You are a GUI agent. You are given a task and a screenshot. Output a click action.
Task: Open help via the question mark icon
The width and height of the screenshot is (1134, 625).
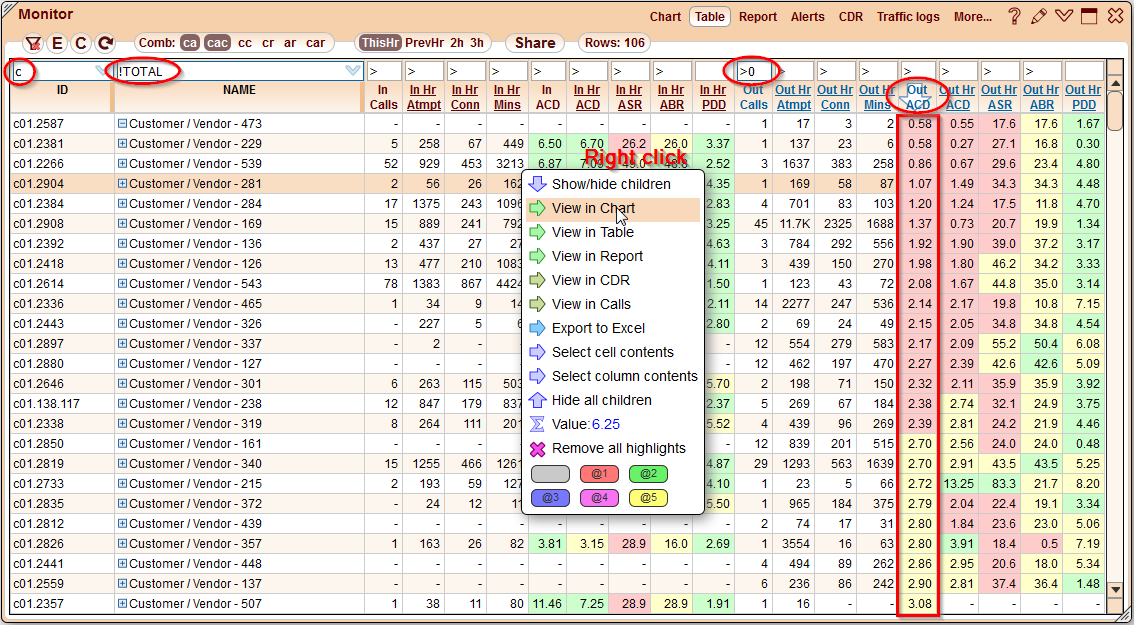click(x=1016, y=16)
